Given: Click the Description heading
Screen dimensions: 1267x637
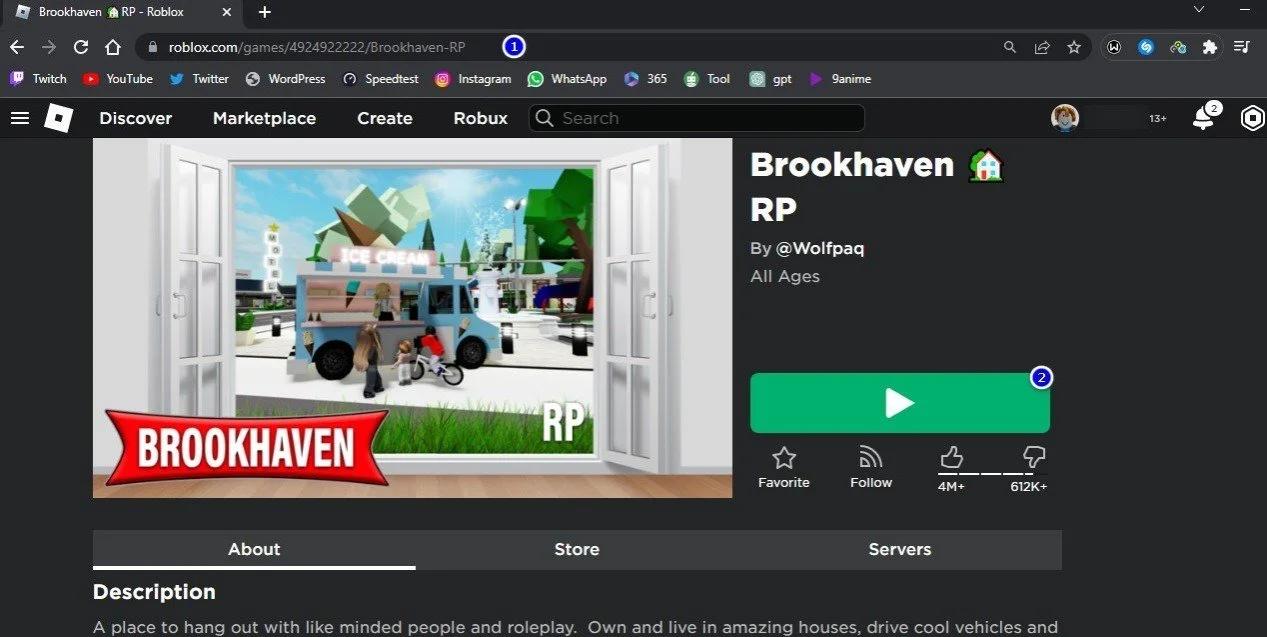Looking at the screenshot, I should pos(154,592).
